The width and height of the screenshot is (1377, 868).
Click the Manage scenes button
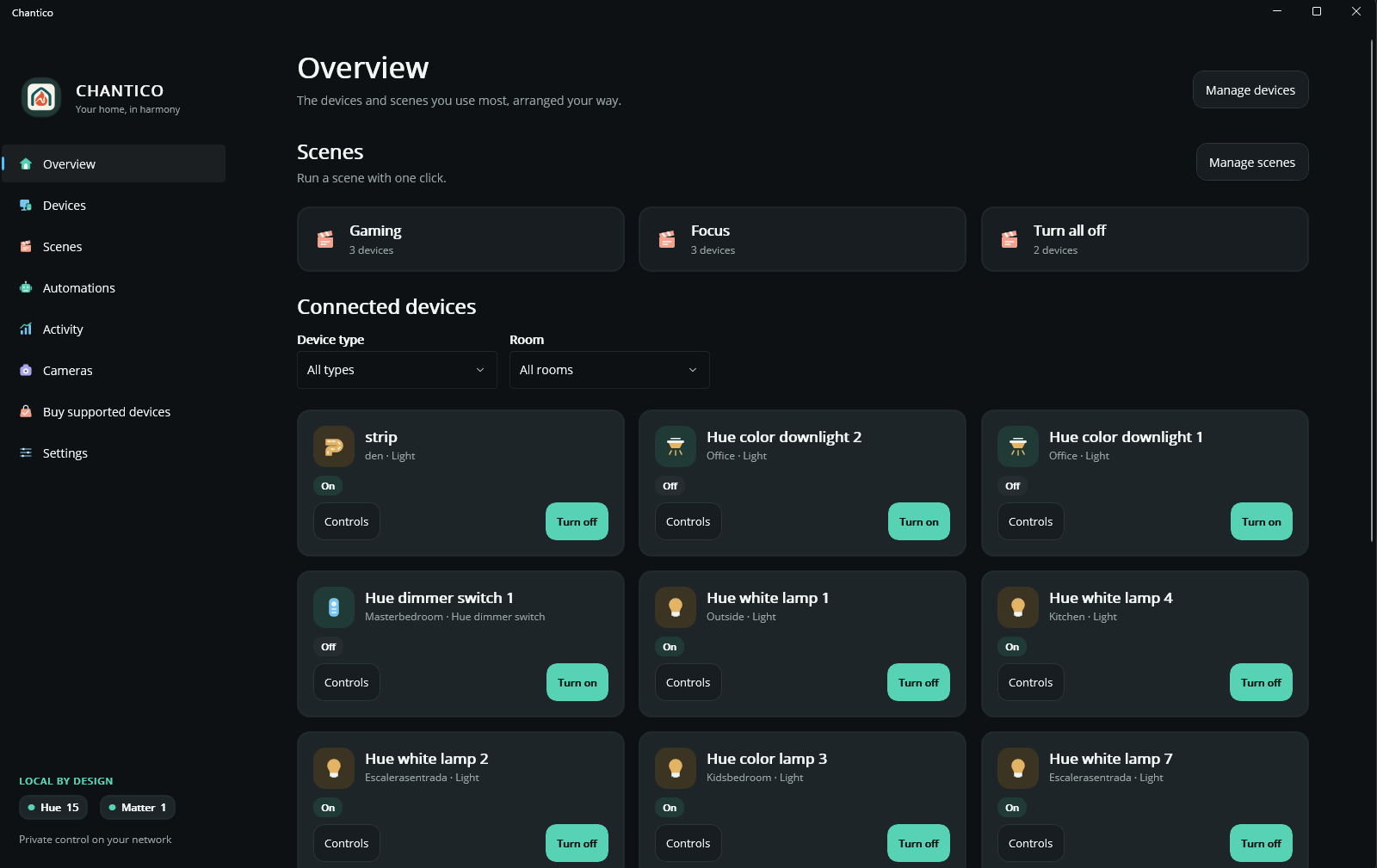pos(1252,162)
